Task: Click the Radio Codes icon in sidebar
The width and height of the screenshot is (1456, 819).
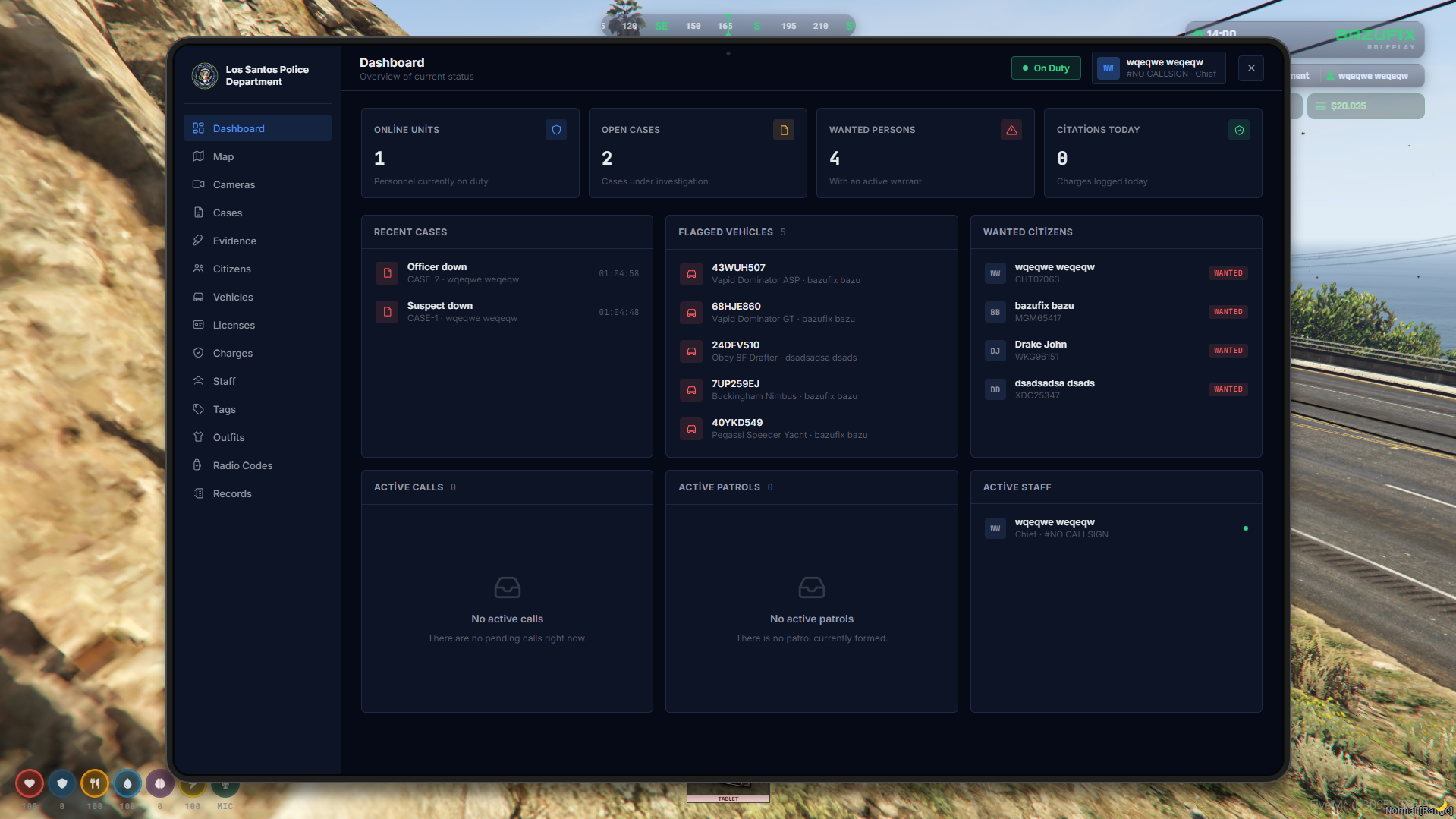Action: (x=198, y=465)
